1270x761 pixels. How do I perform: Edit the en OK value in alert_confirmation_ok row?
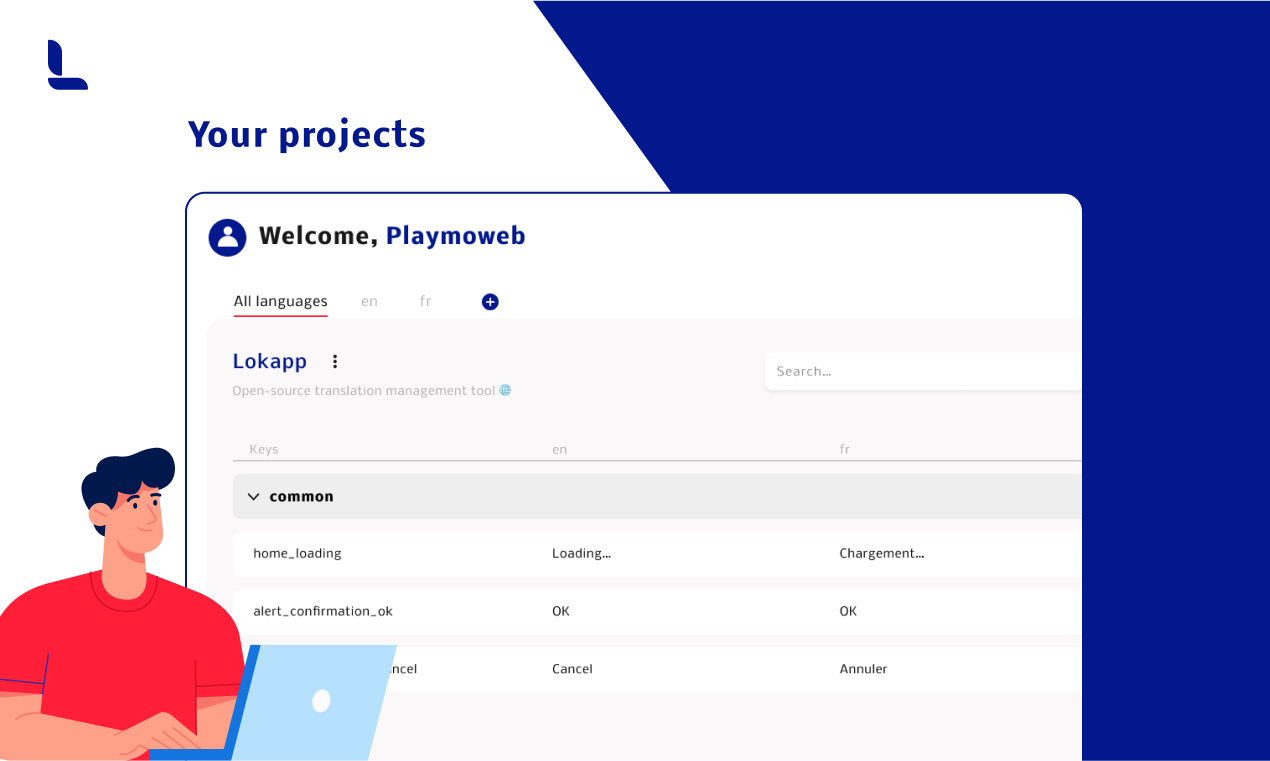tap(560, 611)
